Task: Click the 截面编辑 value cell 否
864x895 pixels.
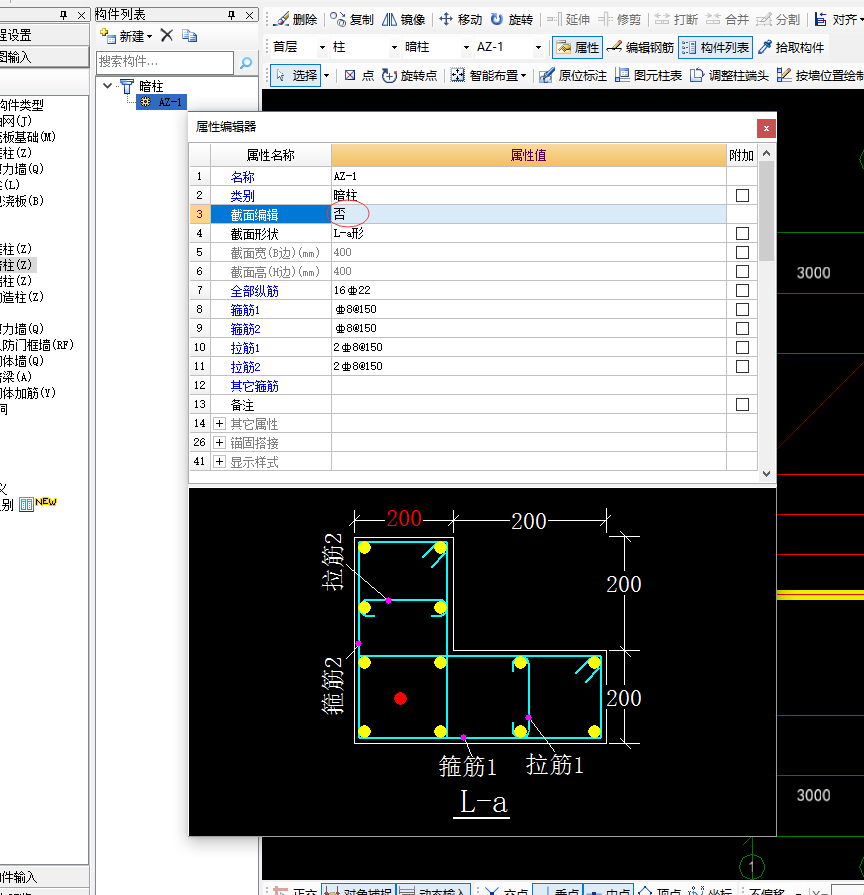Action: 528,214
